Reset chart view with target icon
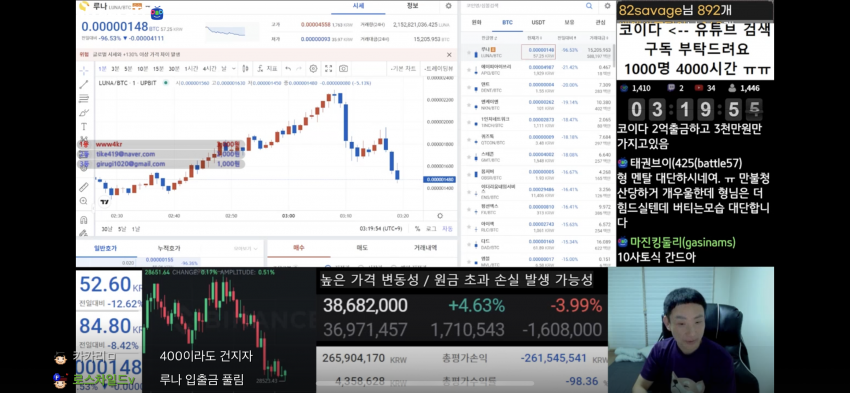The image size is (850, 393). (x=440, y=216)
